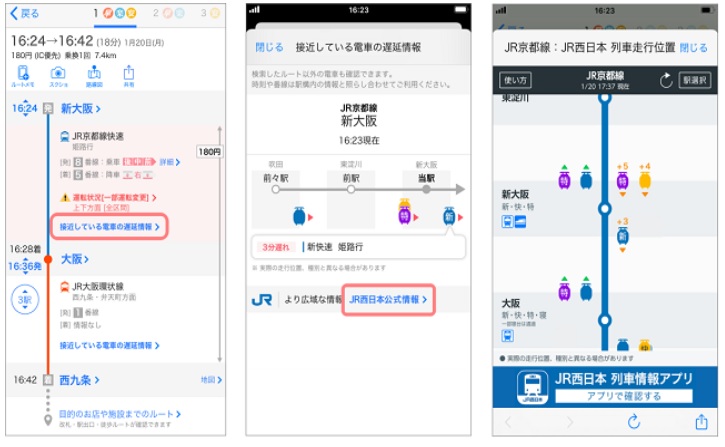Click the JR西日本 app logo in banner
Viewport: 725px width, 447px height.
click(x=532, y=388)
